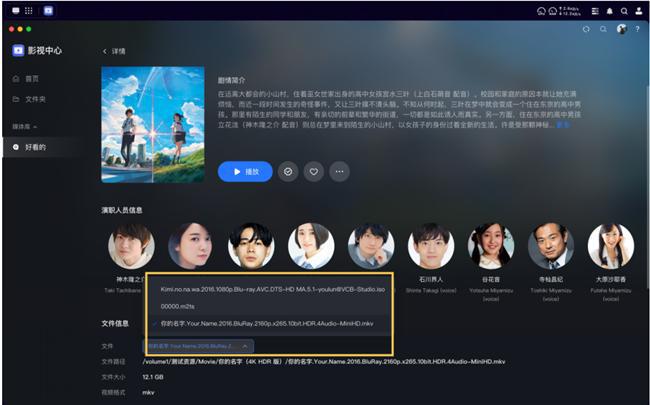This screenshot has width=650, height=405.
Task: Collapse the 媒体库 section in sidebar
Action: [24, 127]
